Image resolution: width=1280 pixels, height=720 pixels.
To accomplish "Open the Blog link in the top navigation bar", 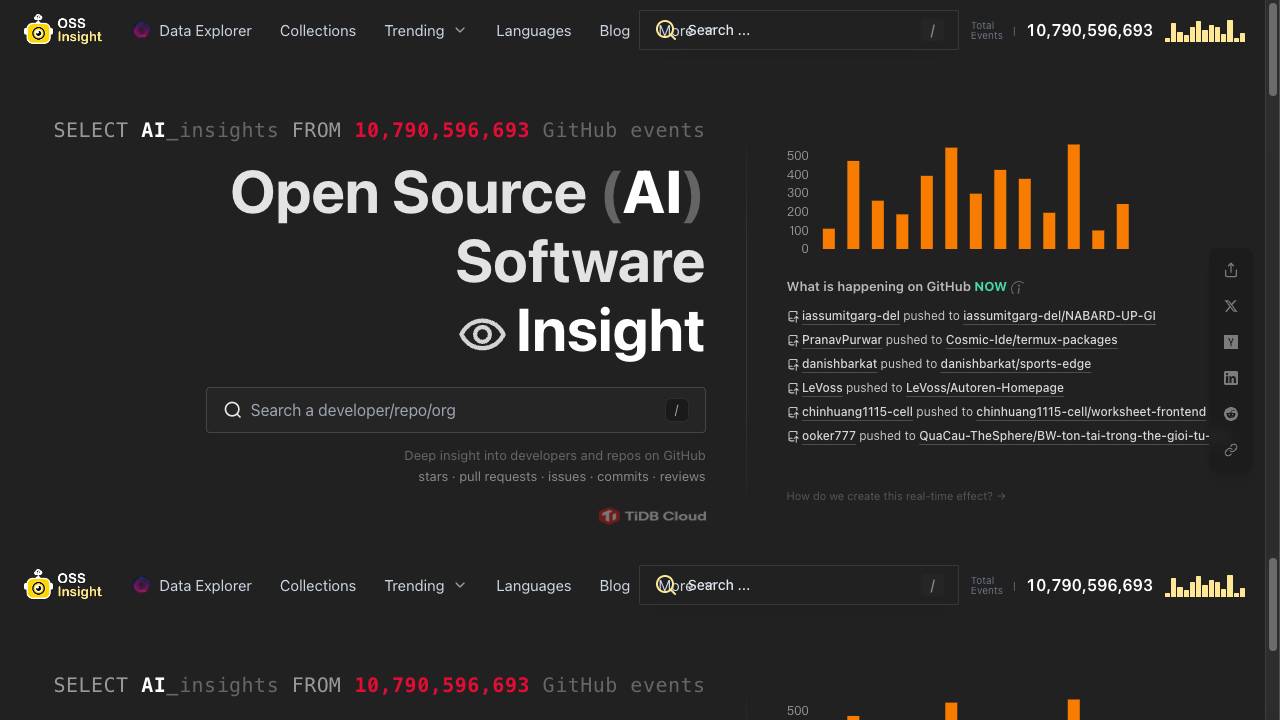I will 614,30.
